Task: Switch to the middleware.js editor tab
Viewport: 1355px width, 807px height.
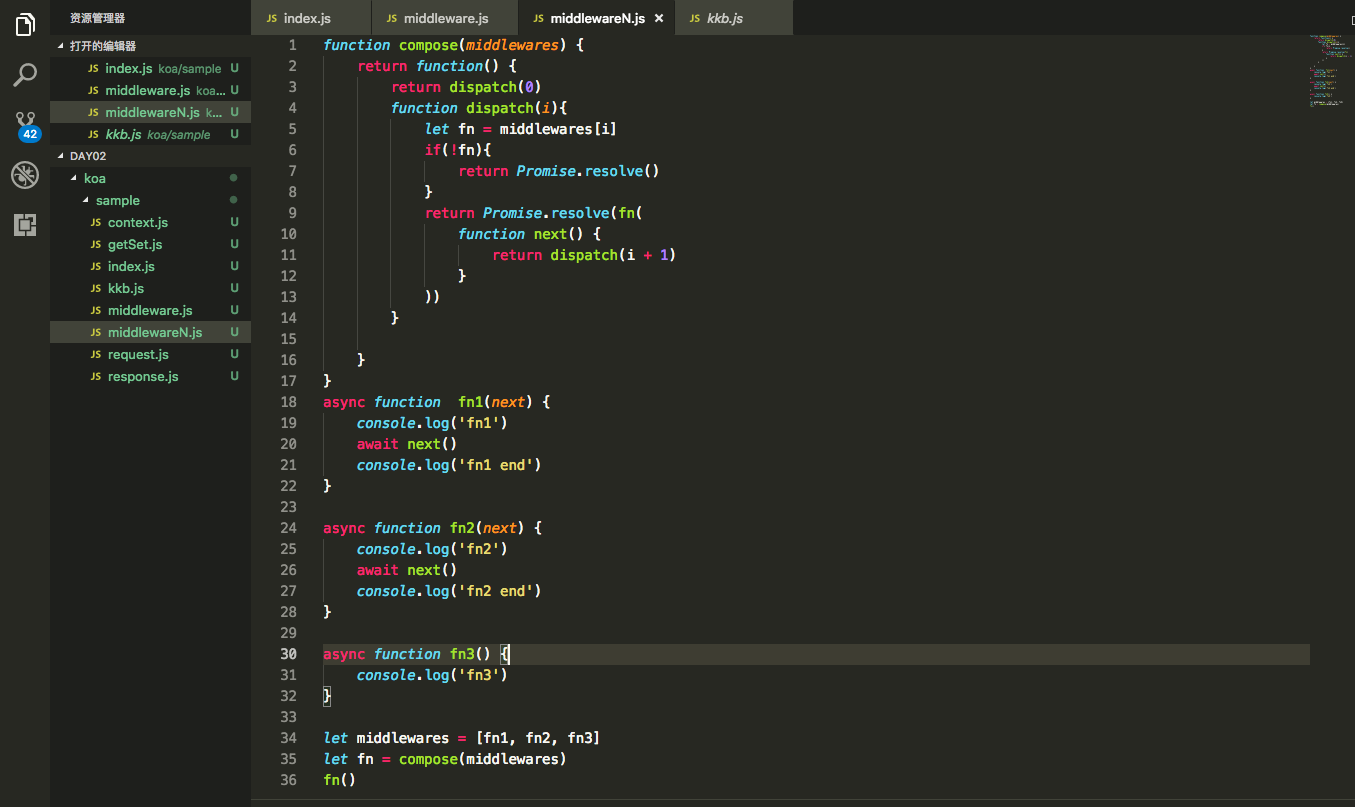Action: 445,18
